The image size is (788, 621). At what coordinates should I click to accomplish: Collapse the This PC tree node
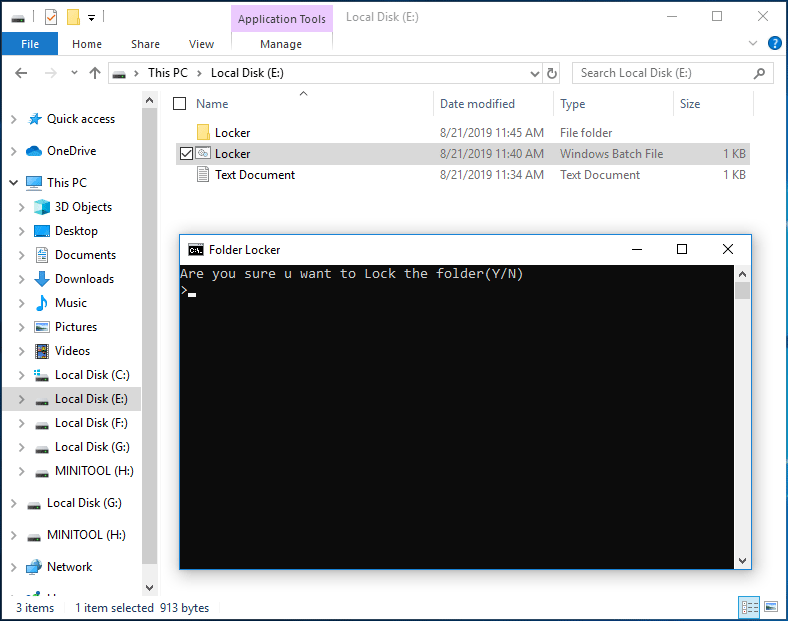[13, 183]
